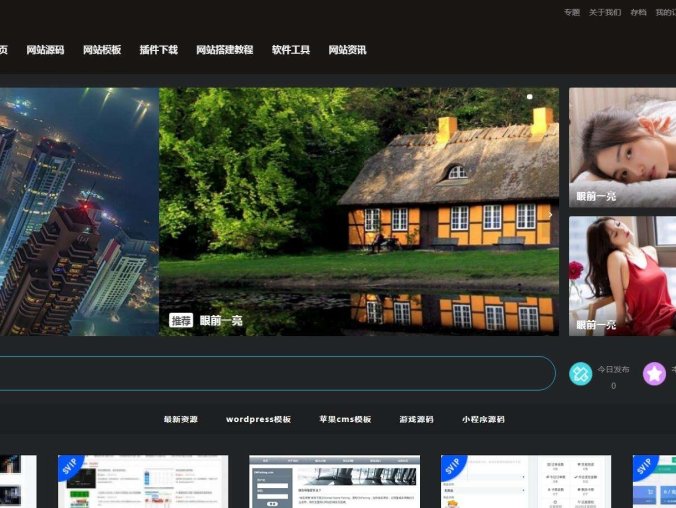
Task: Open the 网站搭建教程 menu item
Action: pos(225,50)
